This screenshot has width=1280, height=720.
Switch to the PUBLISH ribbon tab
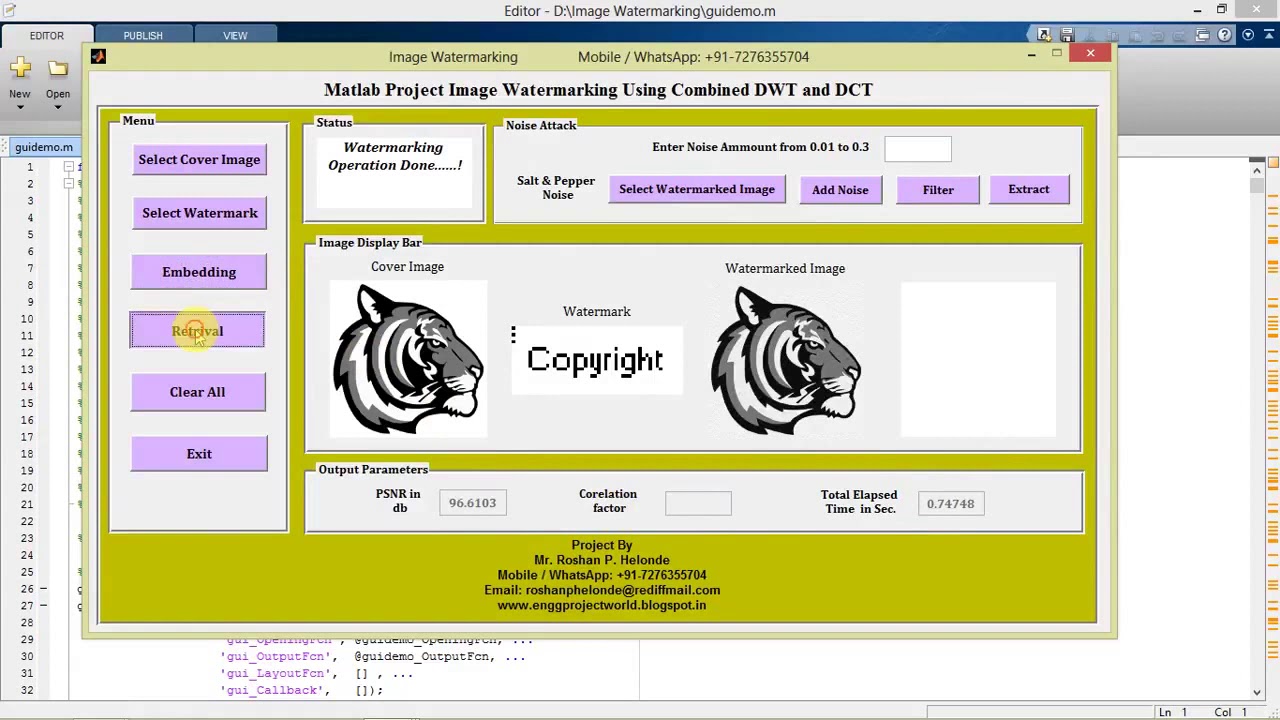(143, 35)
